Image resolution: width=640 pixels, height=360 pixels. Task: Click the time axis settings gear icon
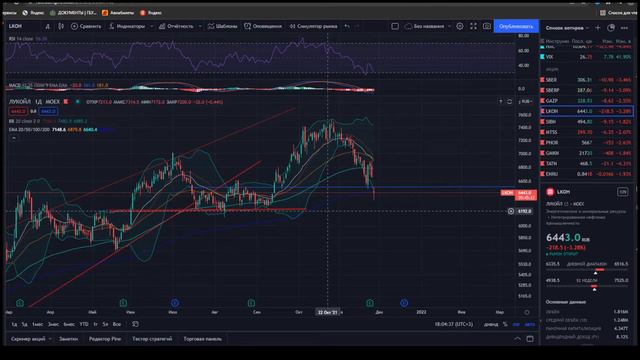point(527,312)
